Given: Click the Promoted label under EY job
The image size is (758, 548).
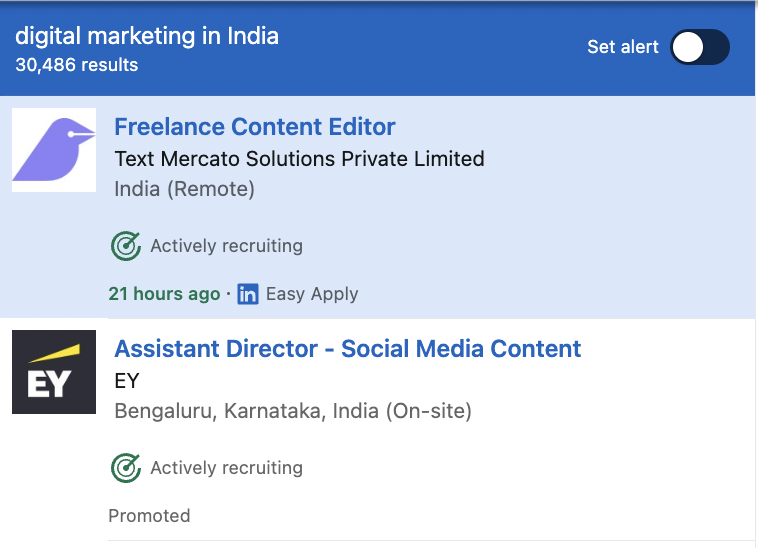Looking at the screenshot, I should point(149,516).
